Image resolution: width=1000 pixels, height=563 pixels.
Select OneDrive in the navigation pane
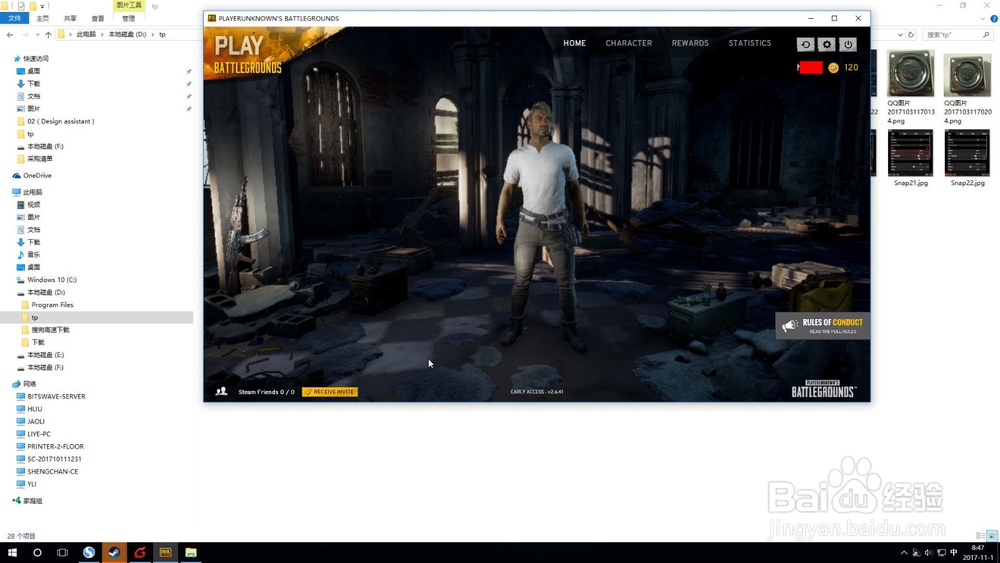click(x=37, y=175)
